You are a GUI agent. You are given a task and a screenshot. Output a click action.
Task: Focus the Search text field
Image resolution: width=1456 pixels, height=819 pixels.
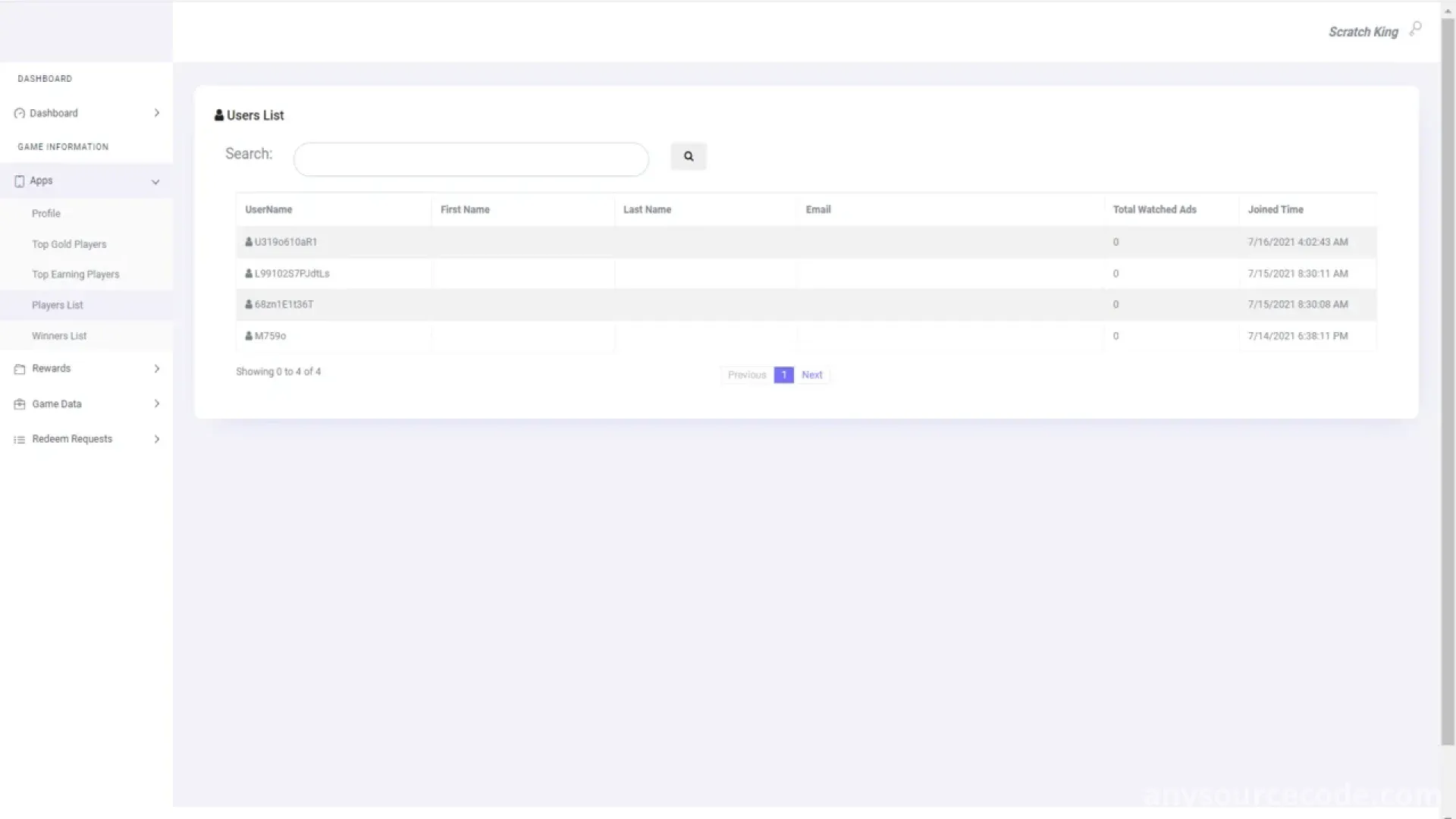(470, 159)
